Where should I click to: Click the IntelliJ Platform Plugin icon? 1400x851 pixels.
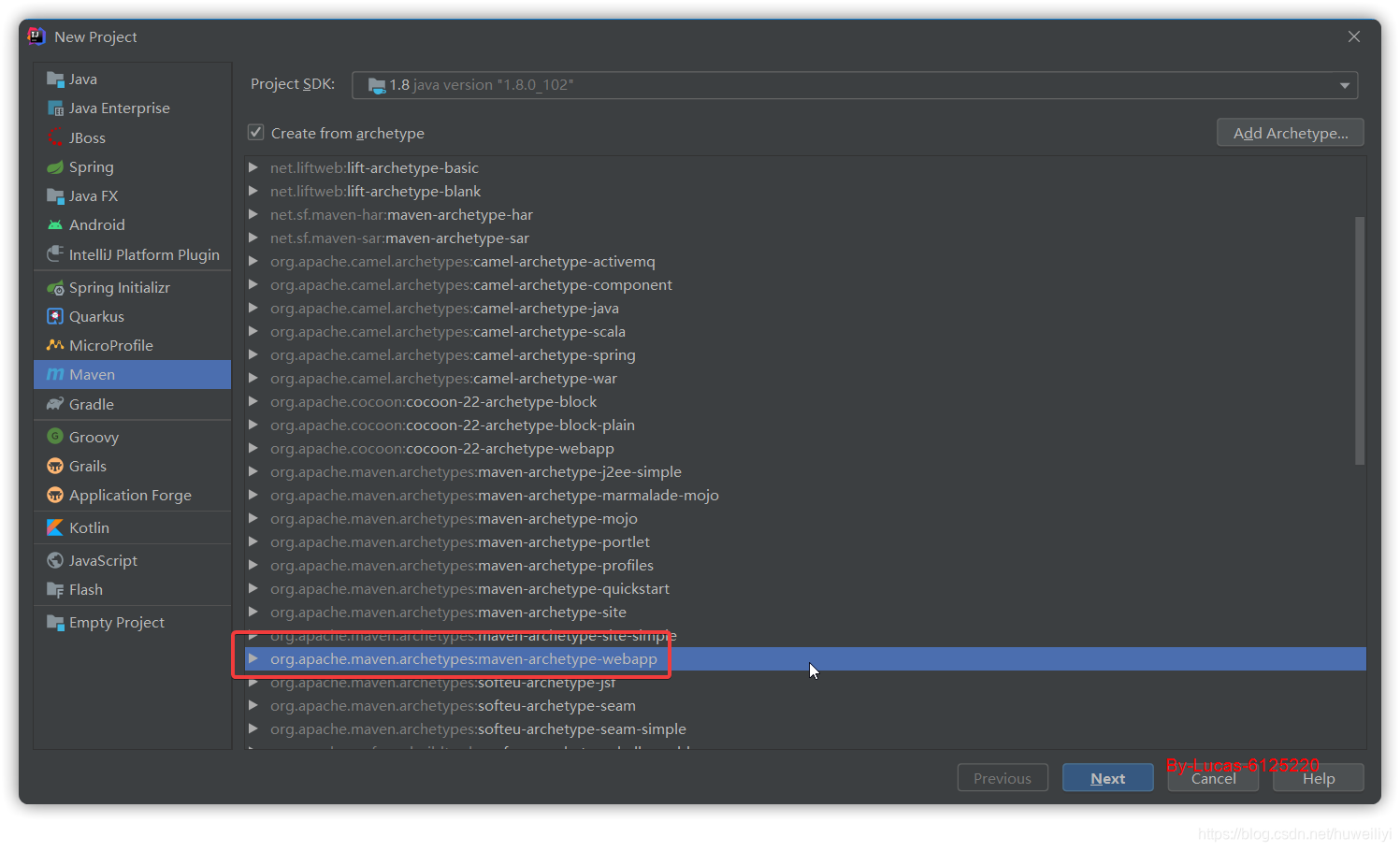point(55,254)
